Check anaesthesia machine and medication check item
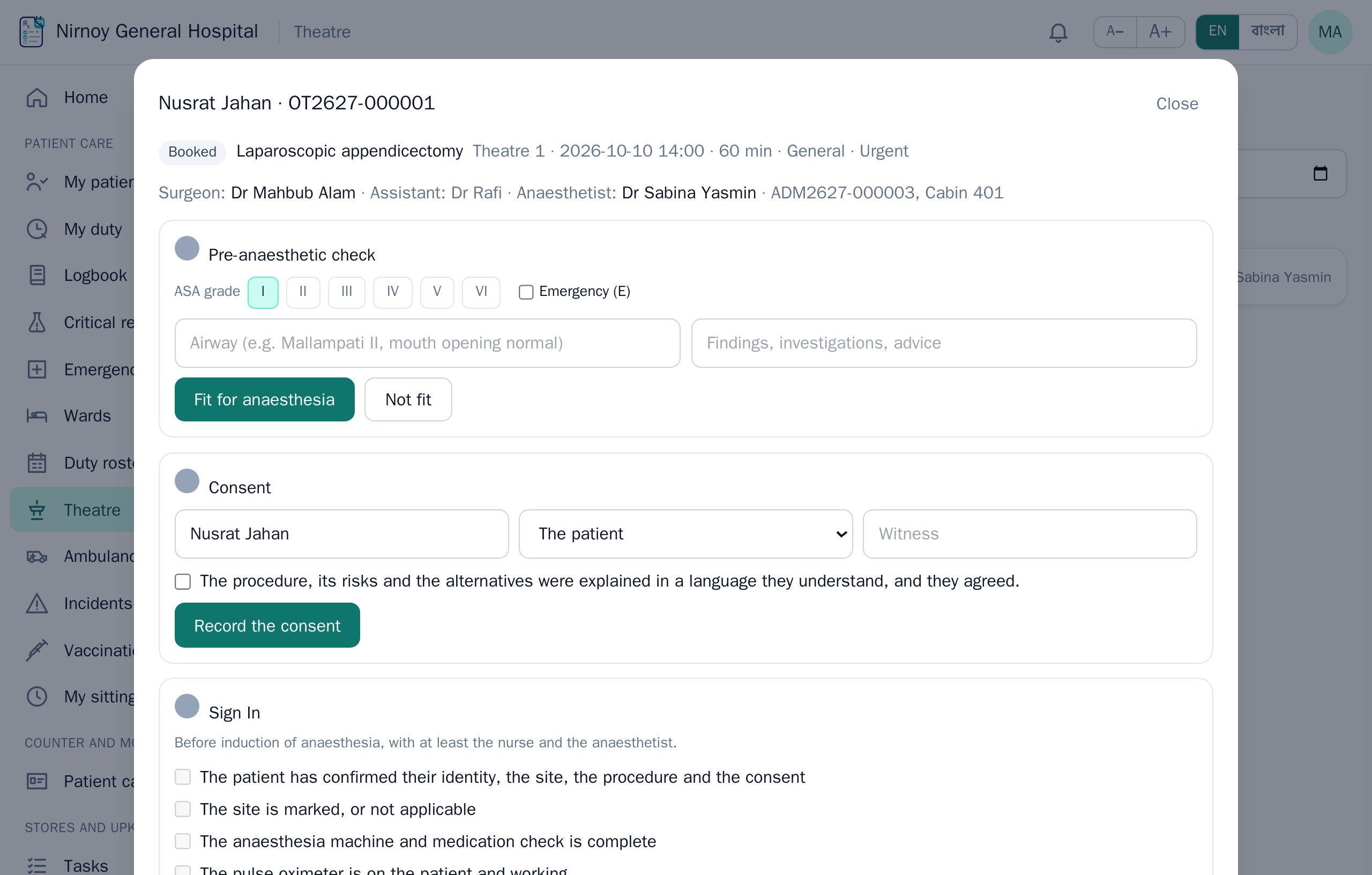1372x875 pixels. coord(183,841)
